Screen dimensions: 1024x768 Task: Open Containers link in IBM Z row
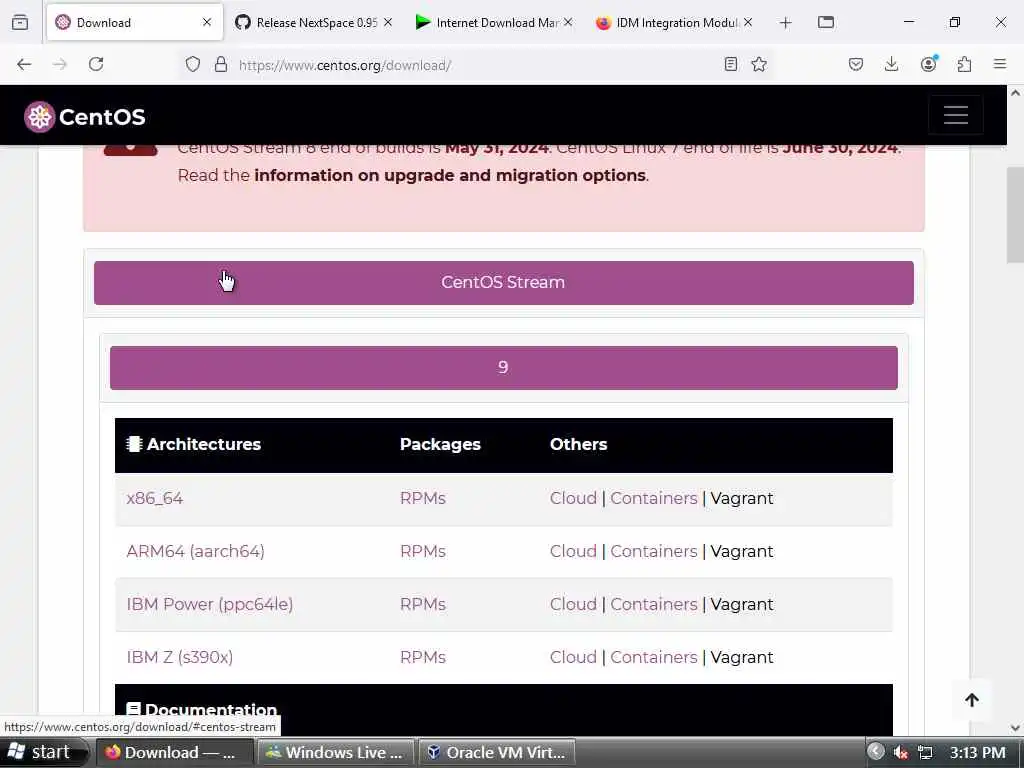click(x=654, y=657)
